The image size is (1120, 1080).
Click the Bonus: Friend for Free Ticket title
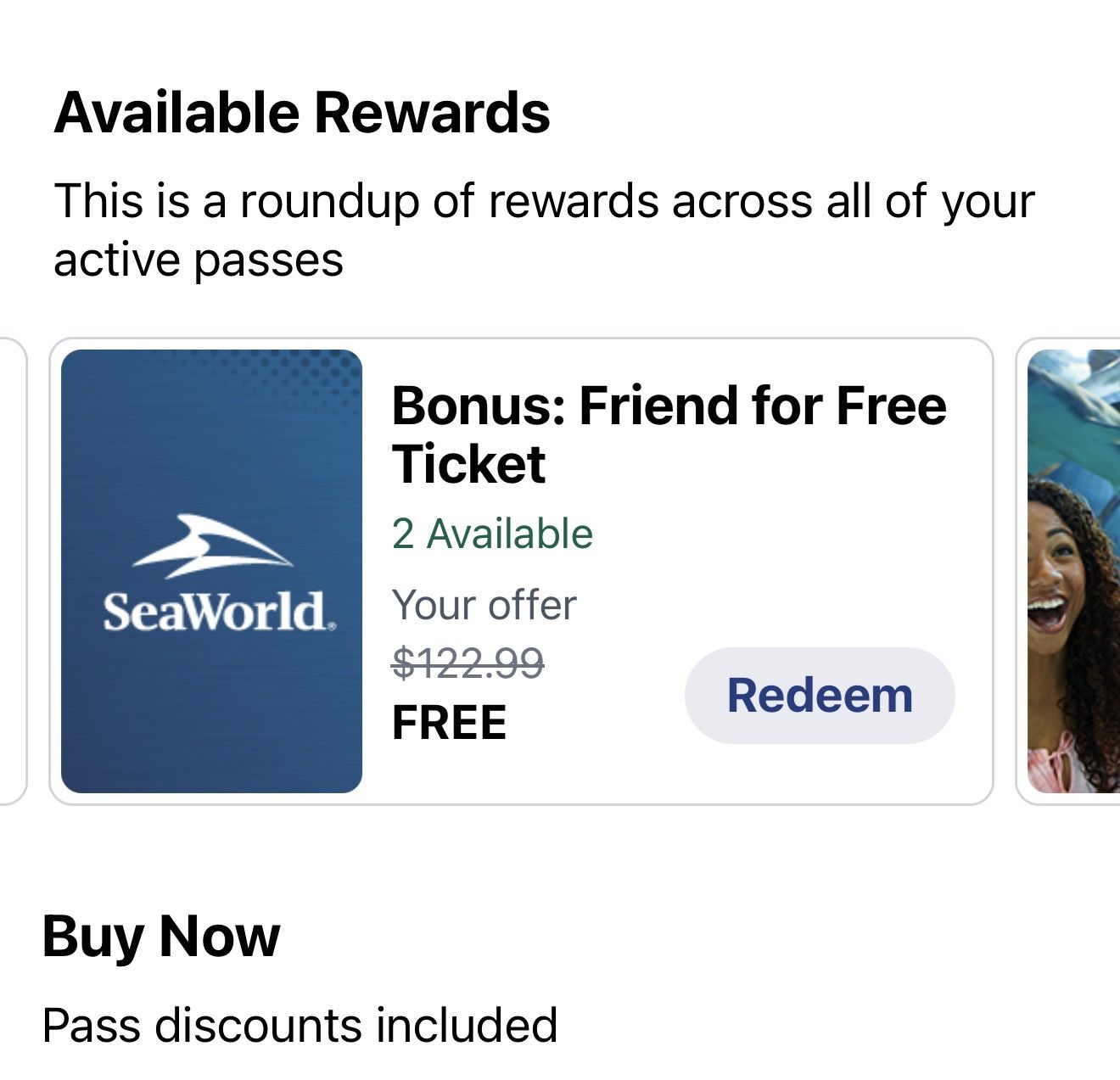[669, 434]
